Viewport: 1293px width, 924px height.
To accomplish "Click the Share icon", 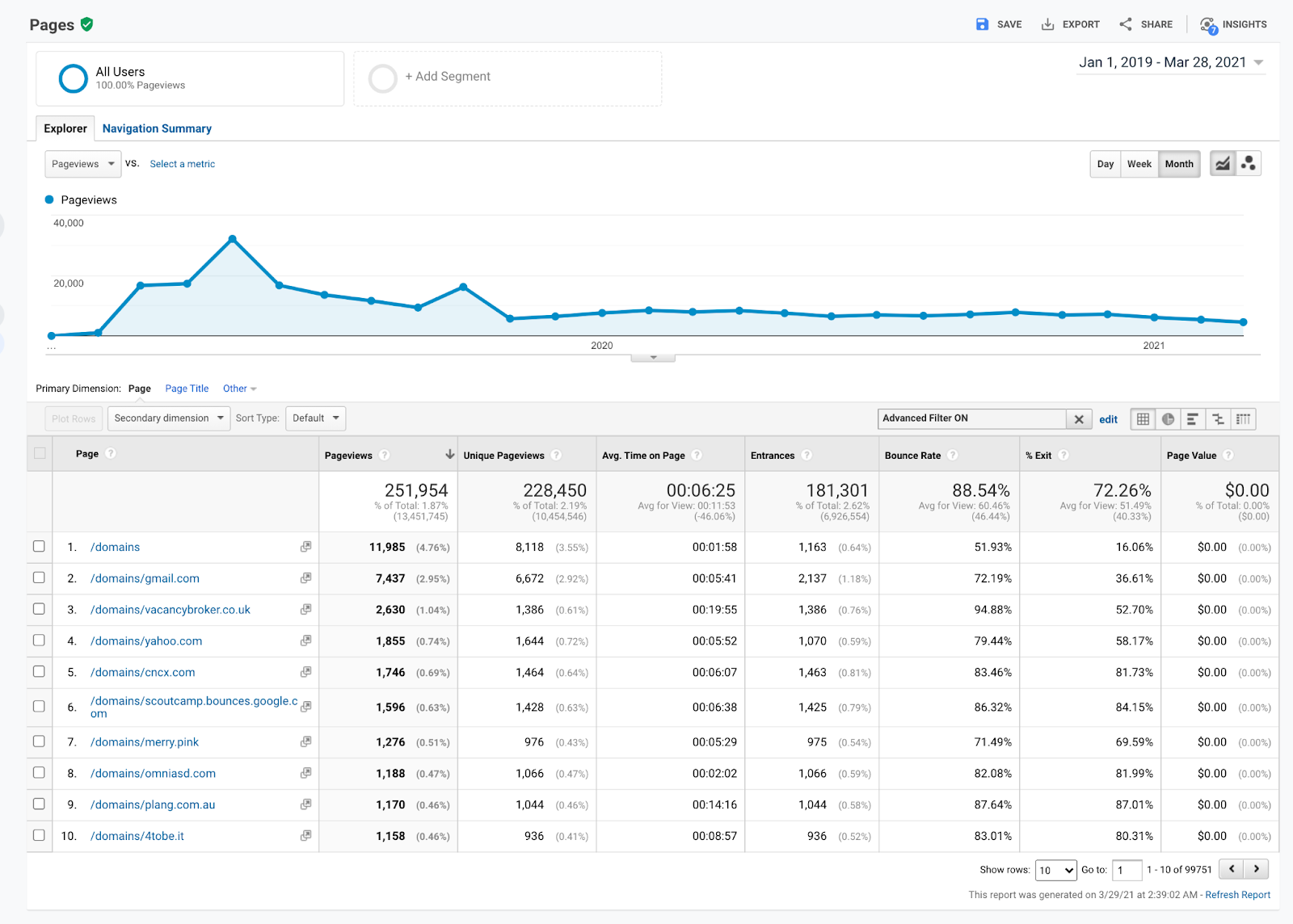I will [1126, 24].
